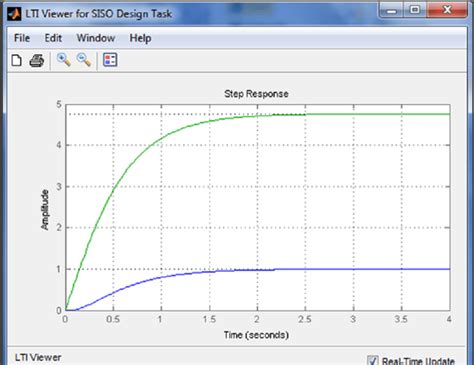Click the Step Response plot title

point(256,94)
